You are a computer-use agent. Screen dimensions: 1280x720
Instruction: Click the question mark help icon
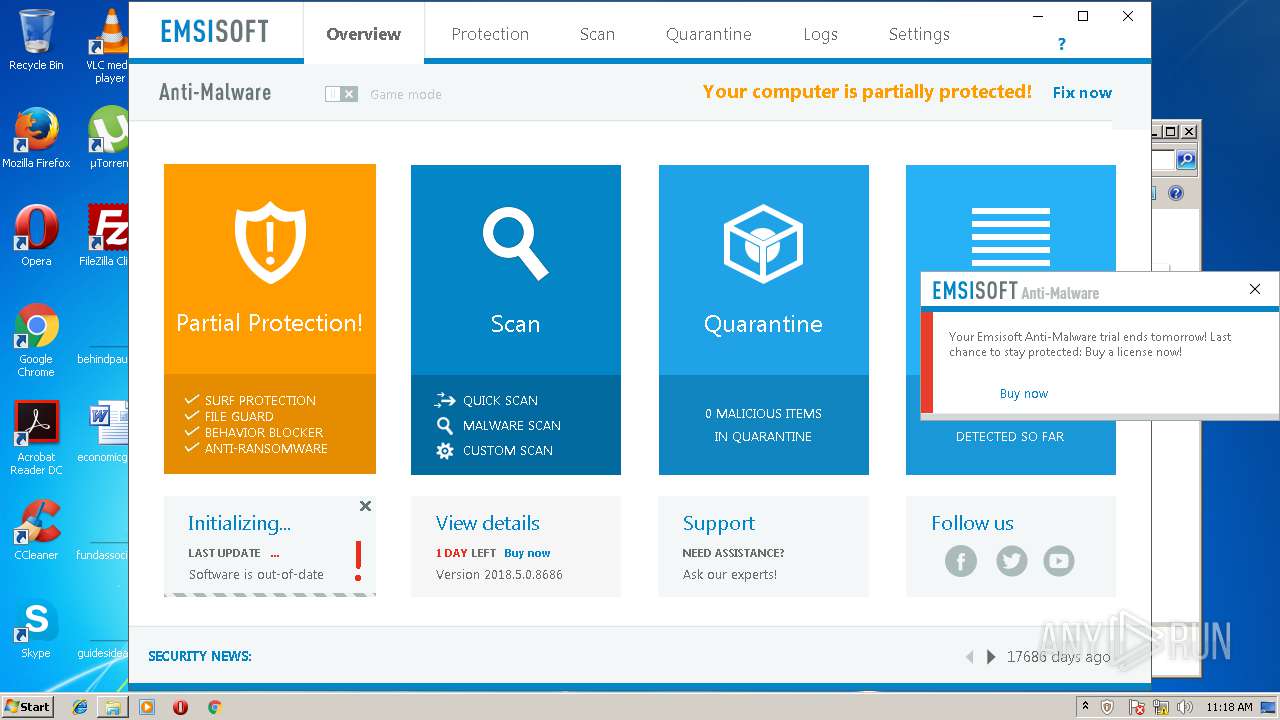coord(1062,44)
